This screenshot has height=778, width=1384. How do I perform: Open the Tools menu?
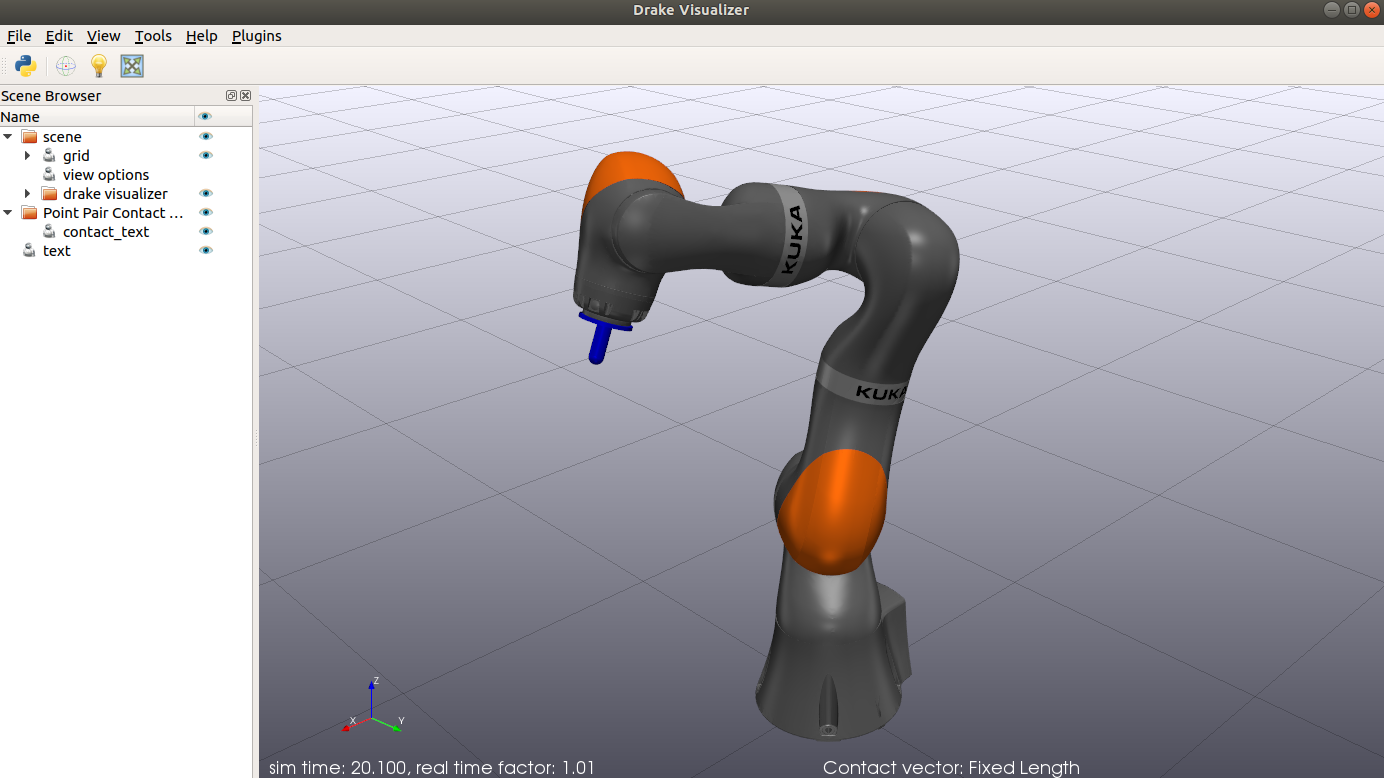coord(153,36)
